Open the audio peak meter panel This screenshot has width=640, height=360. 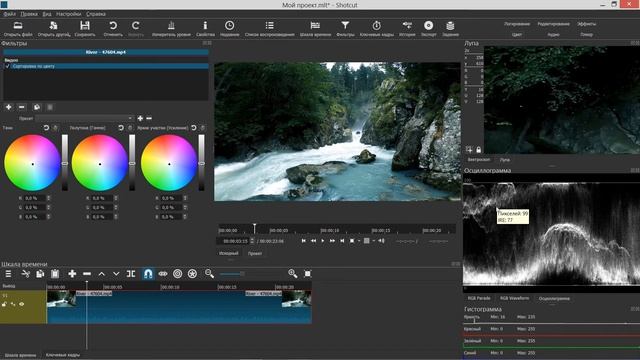[x=171, y=26]
